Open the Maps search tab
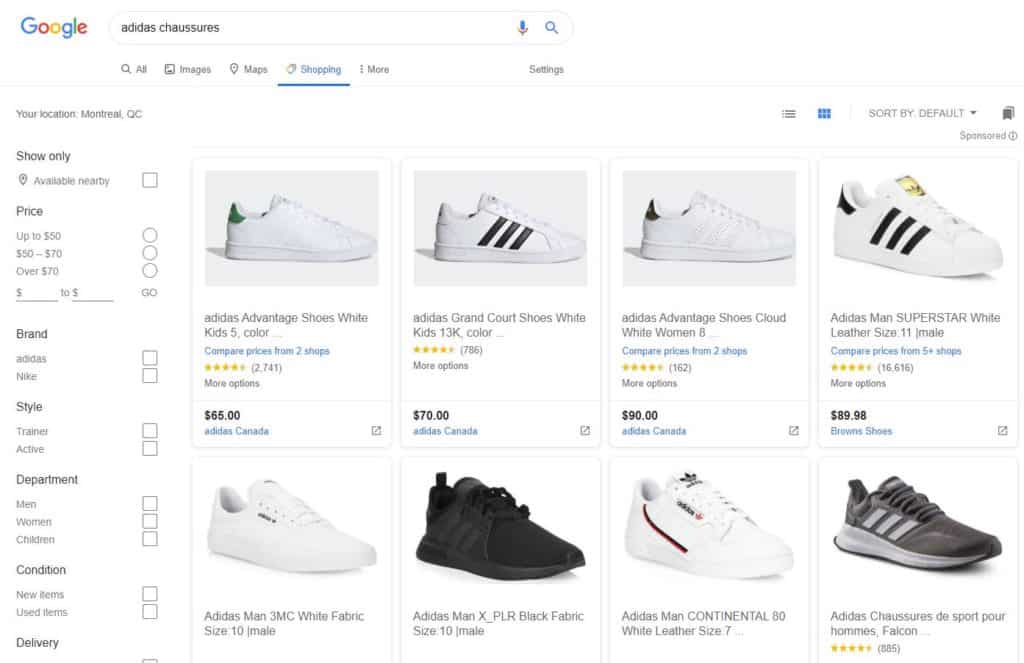 tap(248, 69)
